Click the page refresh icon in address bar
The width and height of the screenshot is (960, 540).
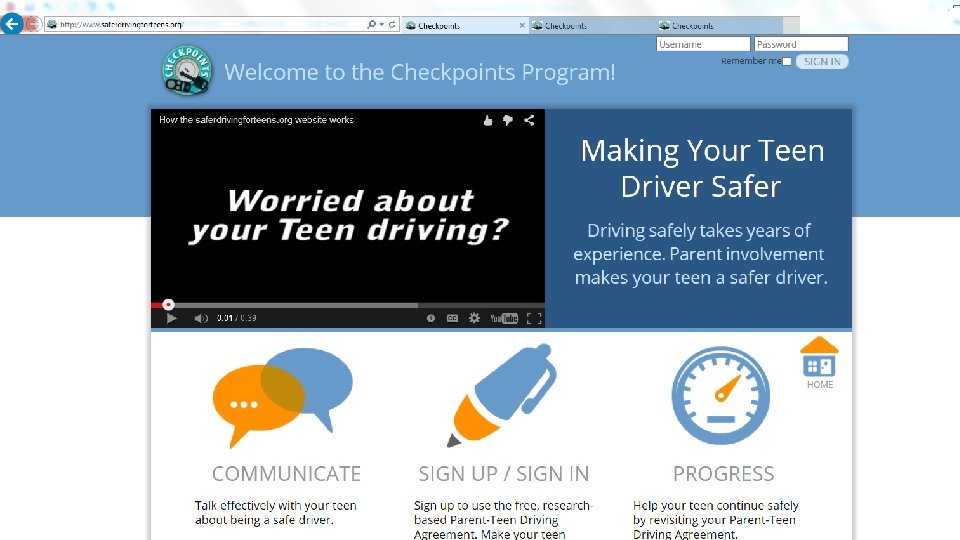[392, 24]
